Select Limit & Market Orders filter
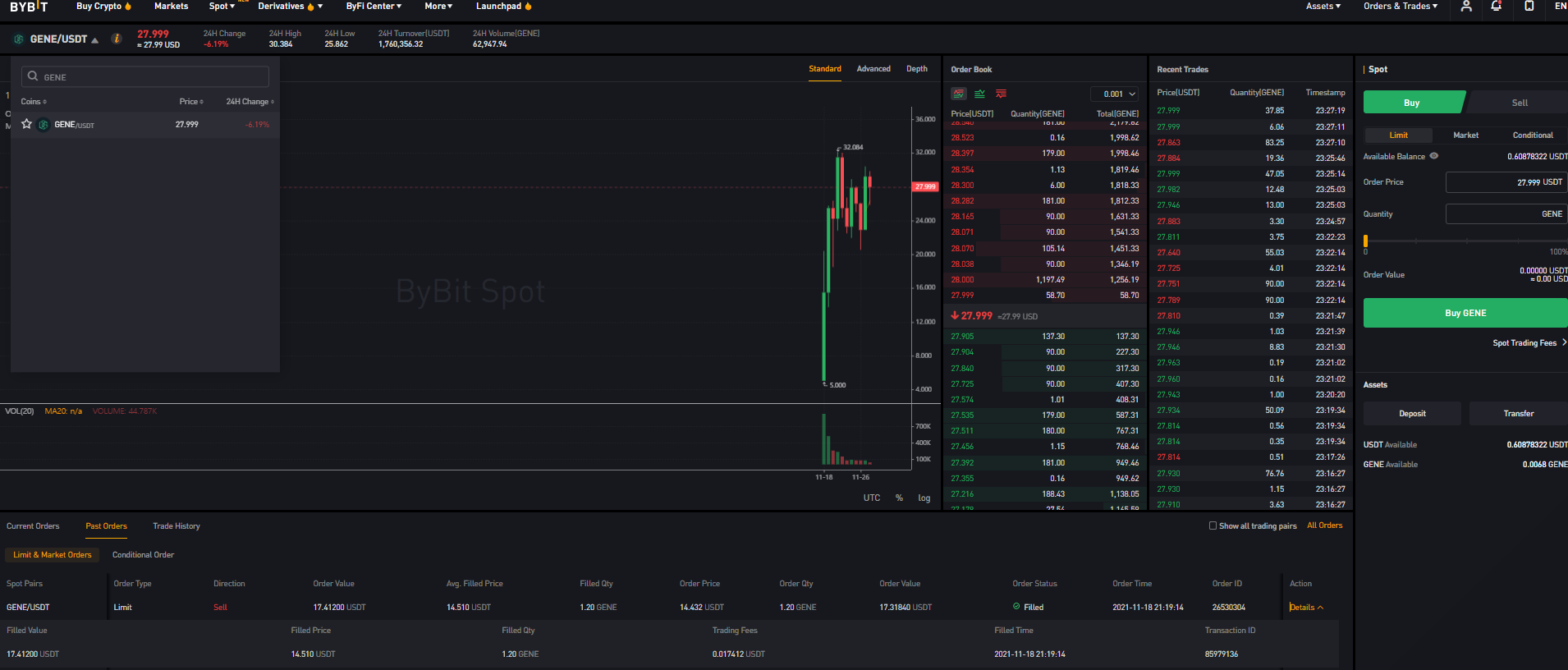1568x670 pixels. click(53, 555)
